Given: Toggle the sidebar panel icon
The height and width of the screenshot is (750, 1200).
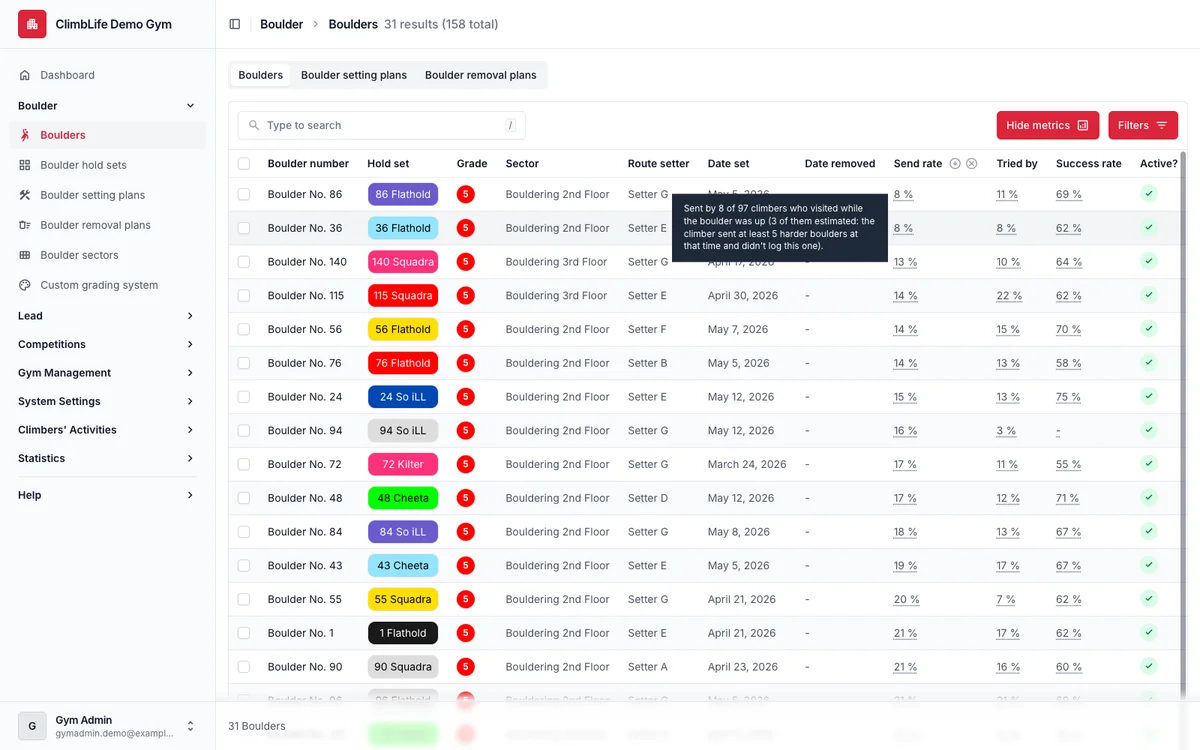Looking at the screenshot, I should [x=235, y=24].
